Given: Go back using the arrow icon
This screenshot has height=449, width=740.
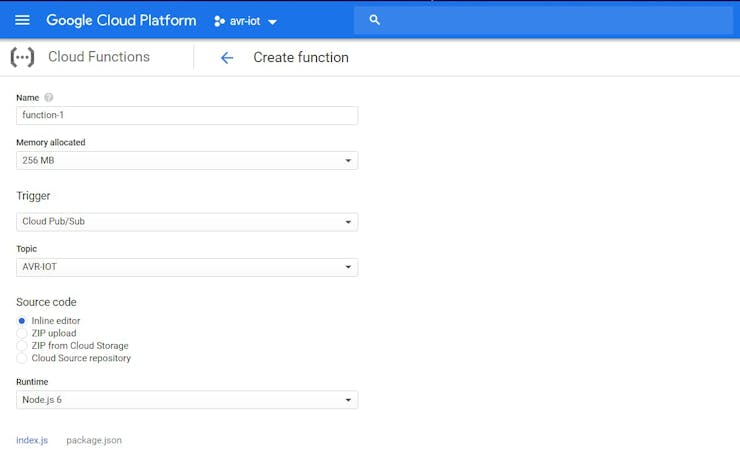Looking at the screenshot, I should 227,58.
